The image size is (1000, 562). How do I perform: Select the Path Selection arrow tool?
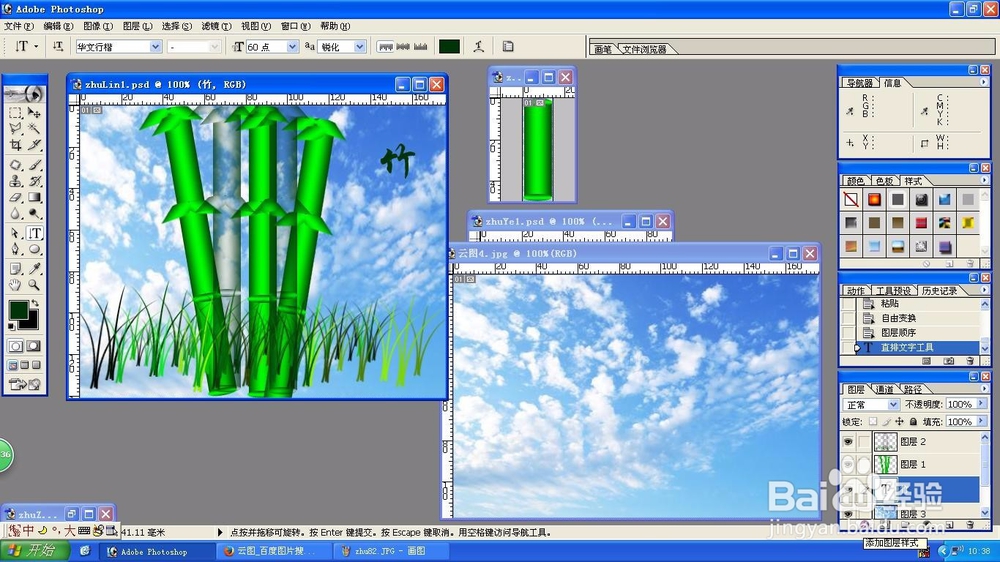(x=15, y=233)
